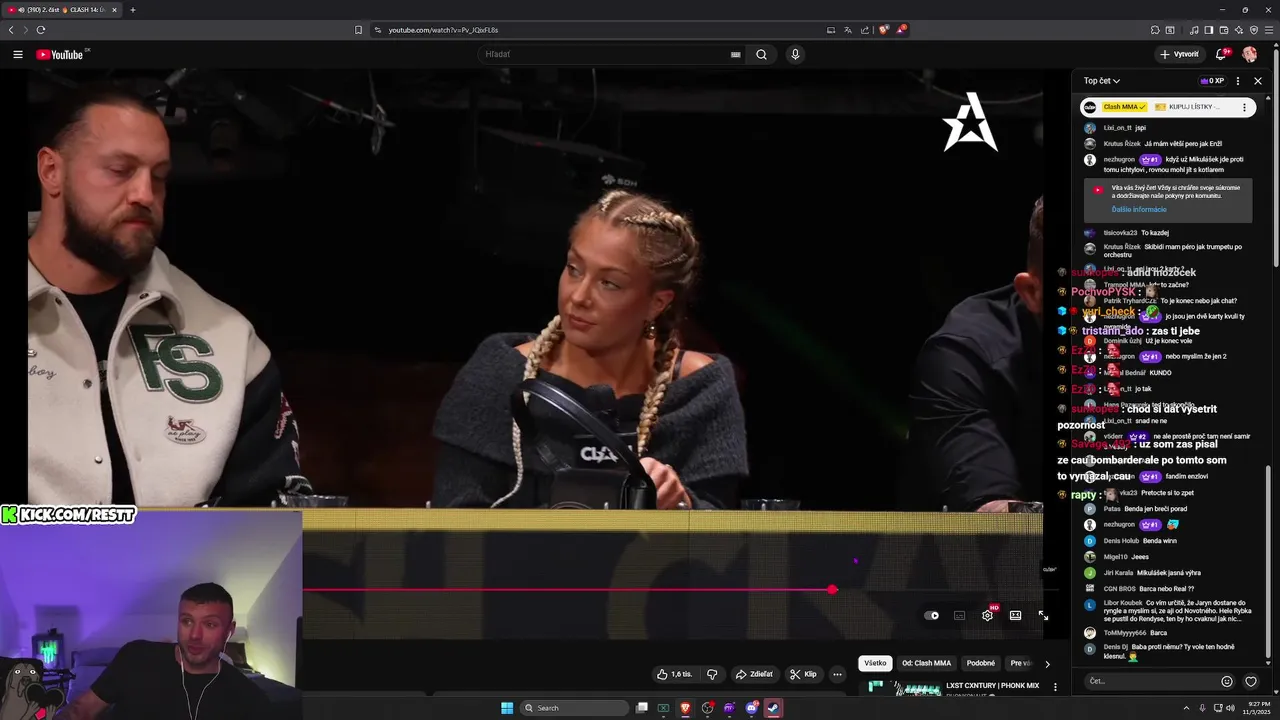The image size is (1280, 720).
Task: Start voice search with the microphone icon
Action: tap(795, 55)
